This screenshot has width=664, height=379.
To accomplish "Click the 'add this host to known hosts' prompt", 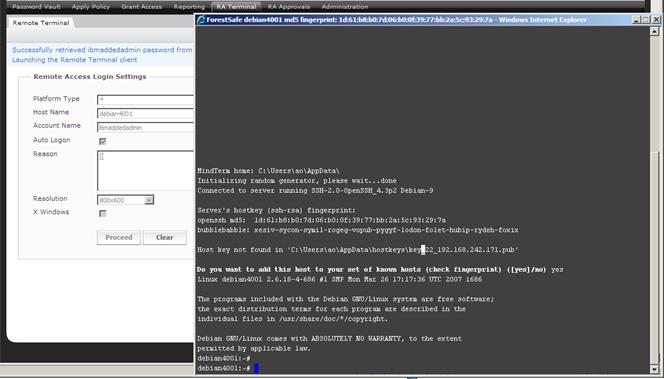I will tap(380, 270).
